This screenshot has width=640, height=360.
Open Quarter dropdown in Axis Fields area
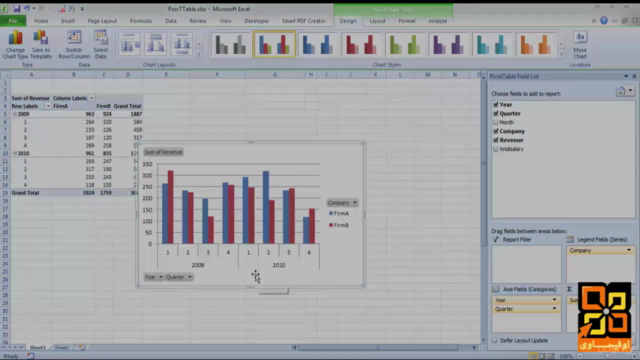tap(554, 309)
